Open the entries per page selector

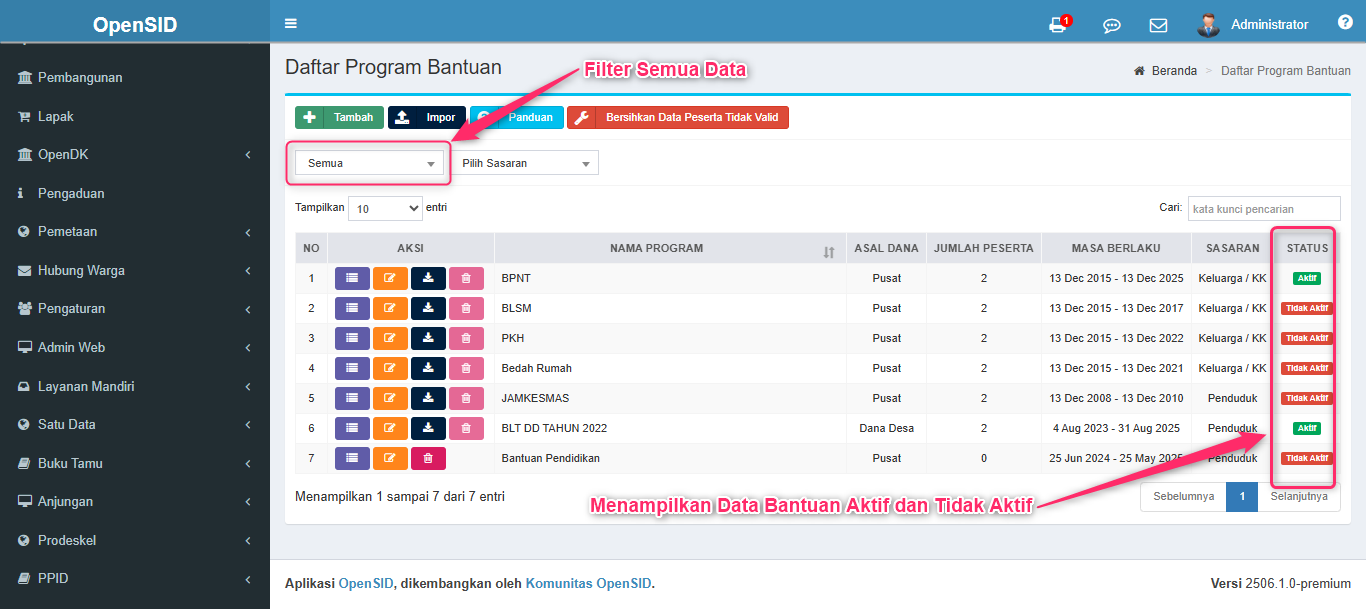385,209
